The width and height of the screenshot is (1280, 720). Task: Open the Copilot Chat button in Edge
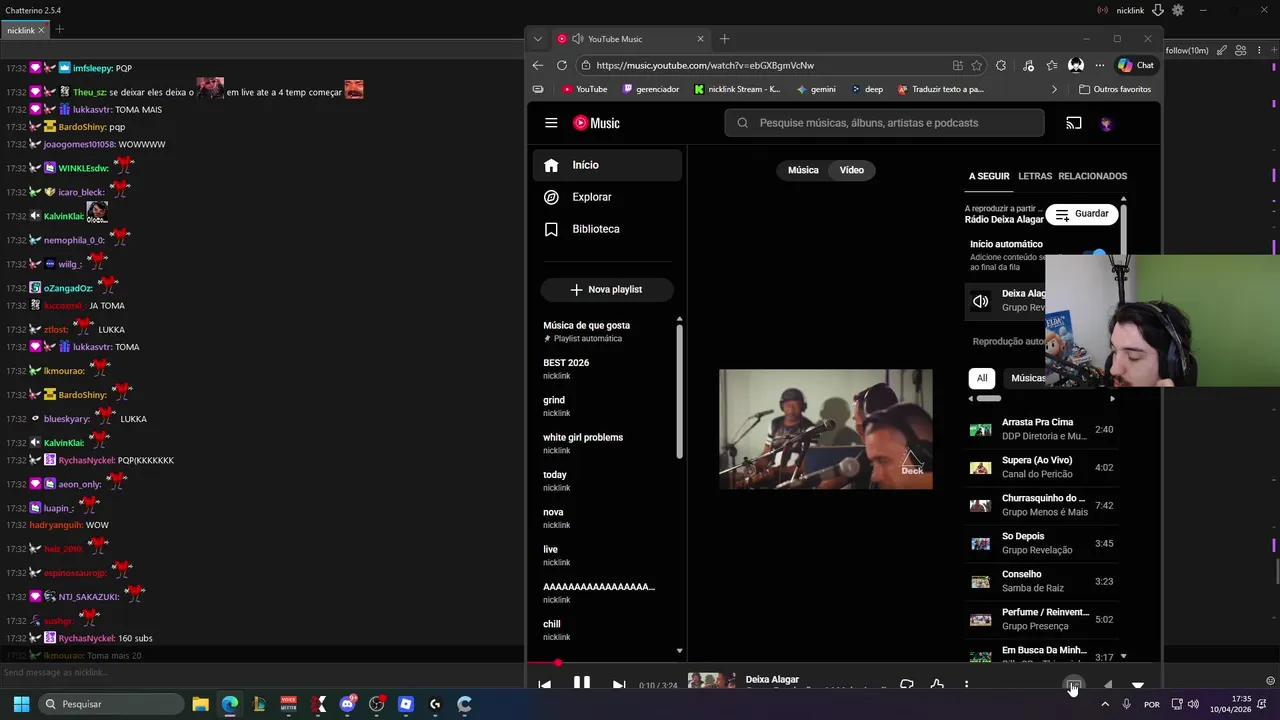pos(1136,65)
